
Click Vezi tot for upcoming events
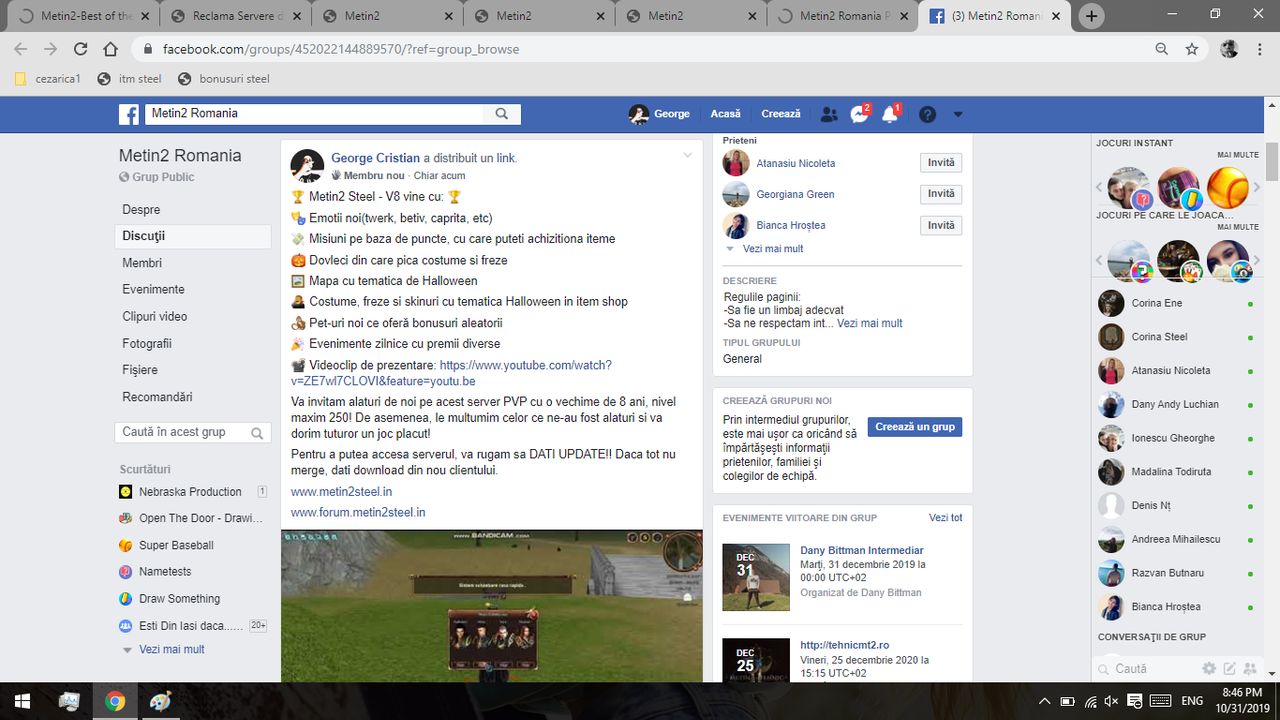click(x=945, y=518)
